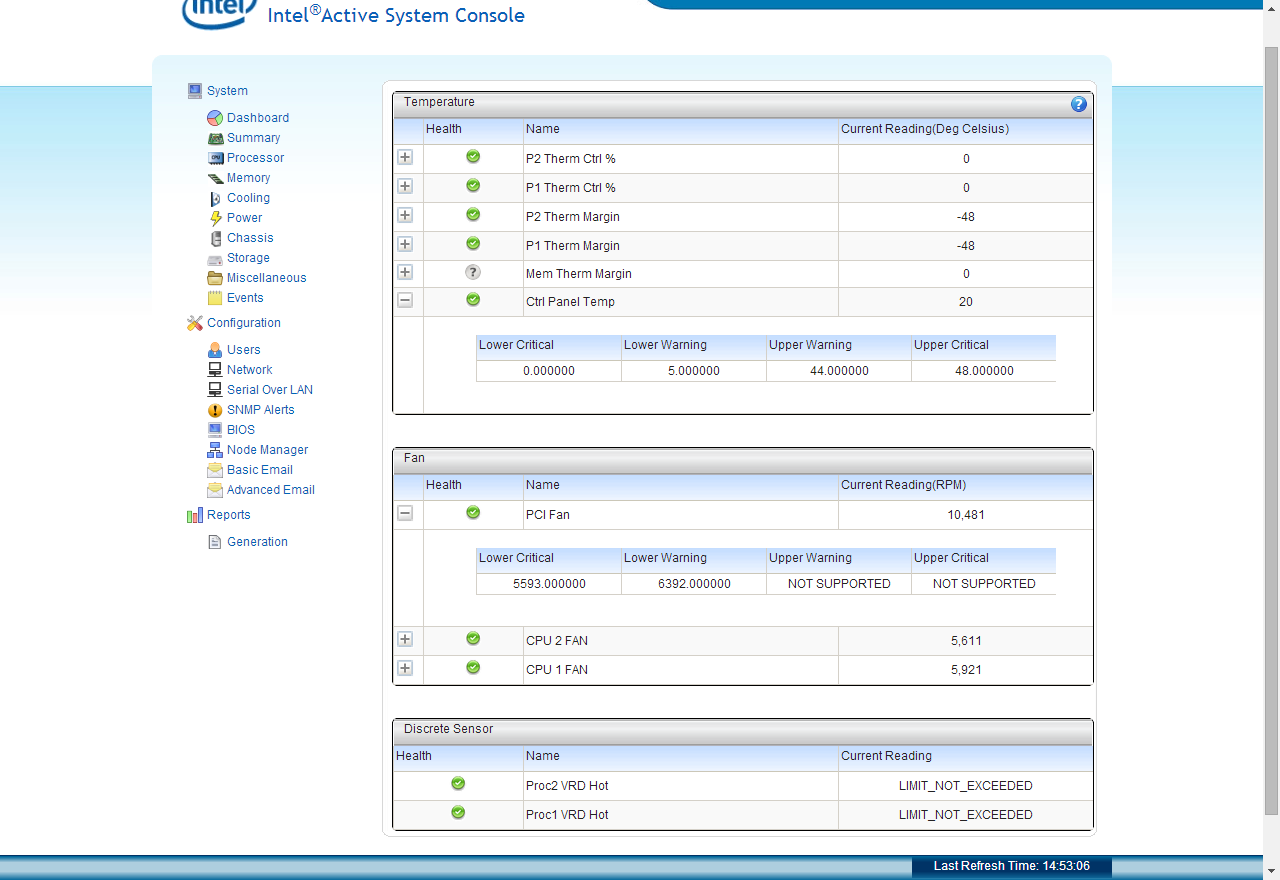This screenshot has height=880, width=1280.
Task: Expand the P2 Therm Ctrl % row
Action: pos(405,157)
